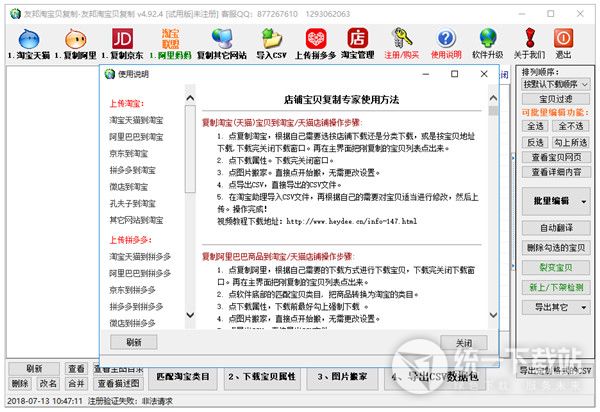Open the 淘宝天猫 copy tool icon
600x412 pixels.
[x=29, y=39]
